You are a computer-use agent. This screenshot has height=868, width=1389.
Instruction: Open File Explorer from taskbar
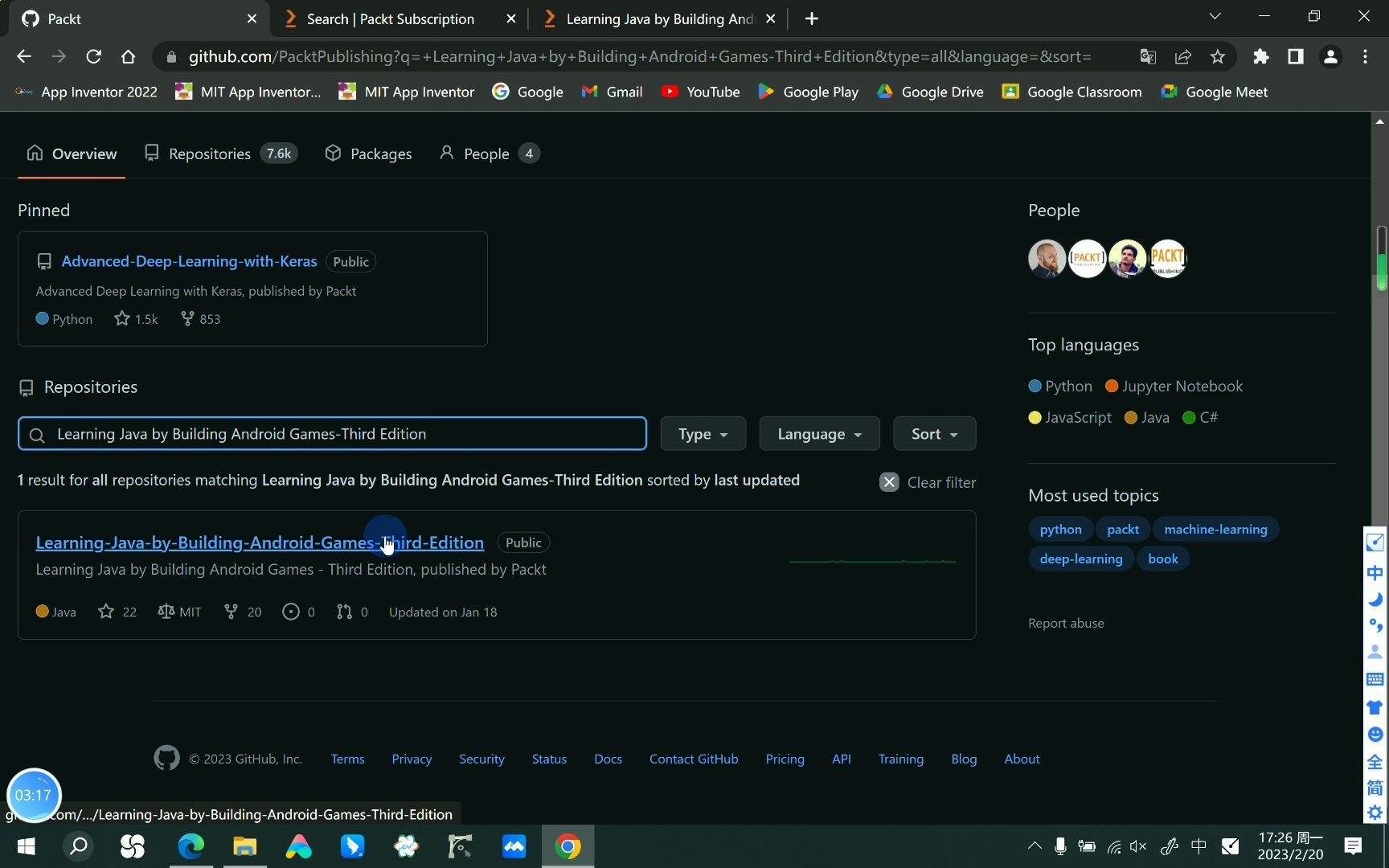click(245, 846)
